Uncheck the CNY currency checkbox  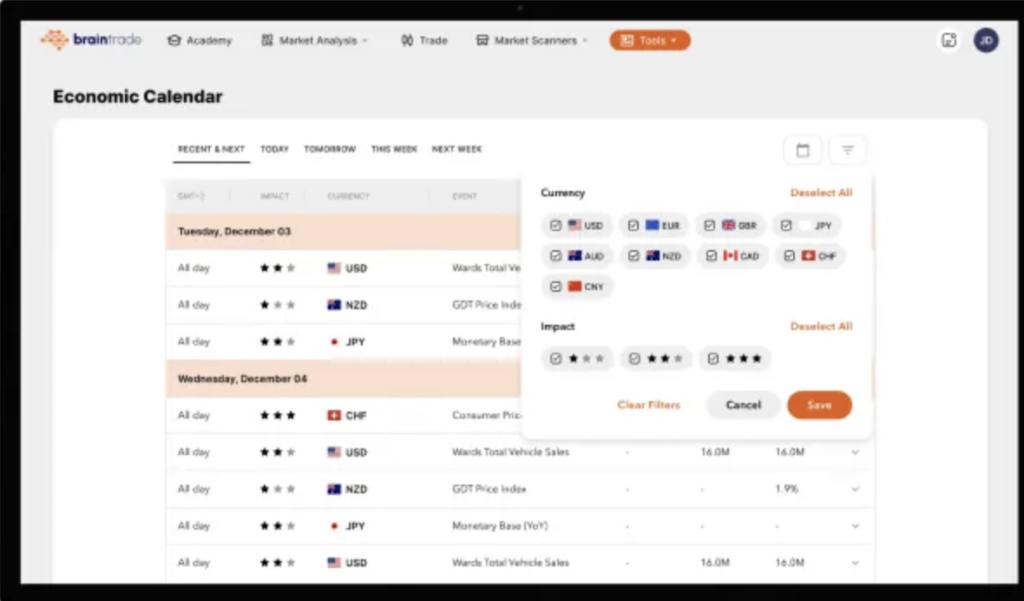556,287
